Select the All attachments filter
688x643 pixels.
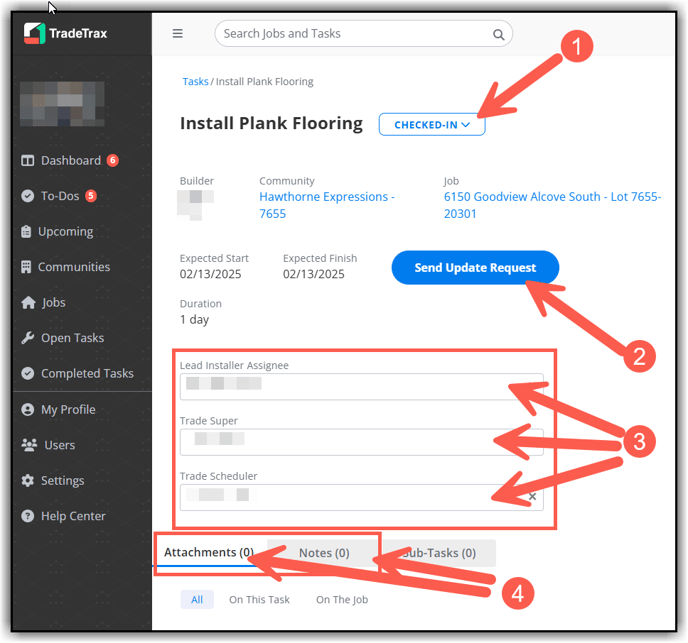[x=197, y=600]
